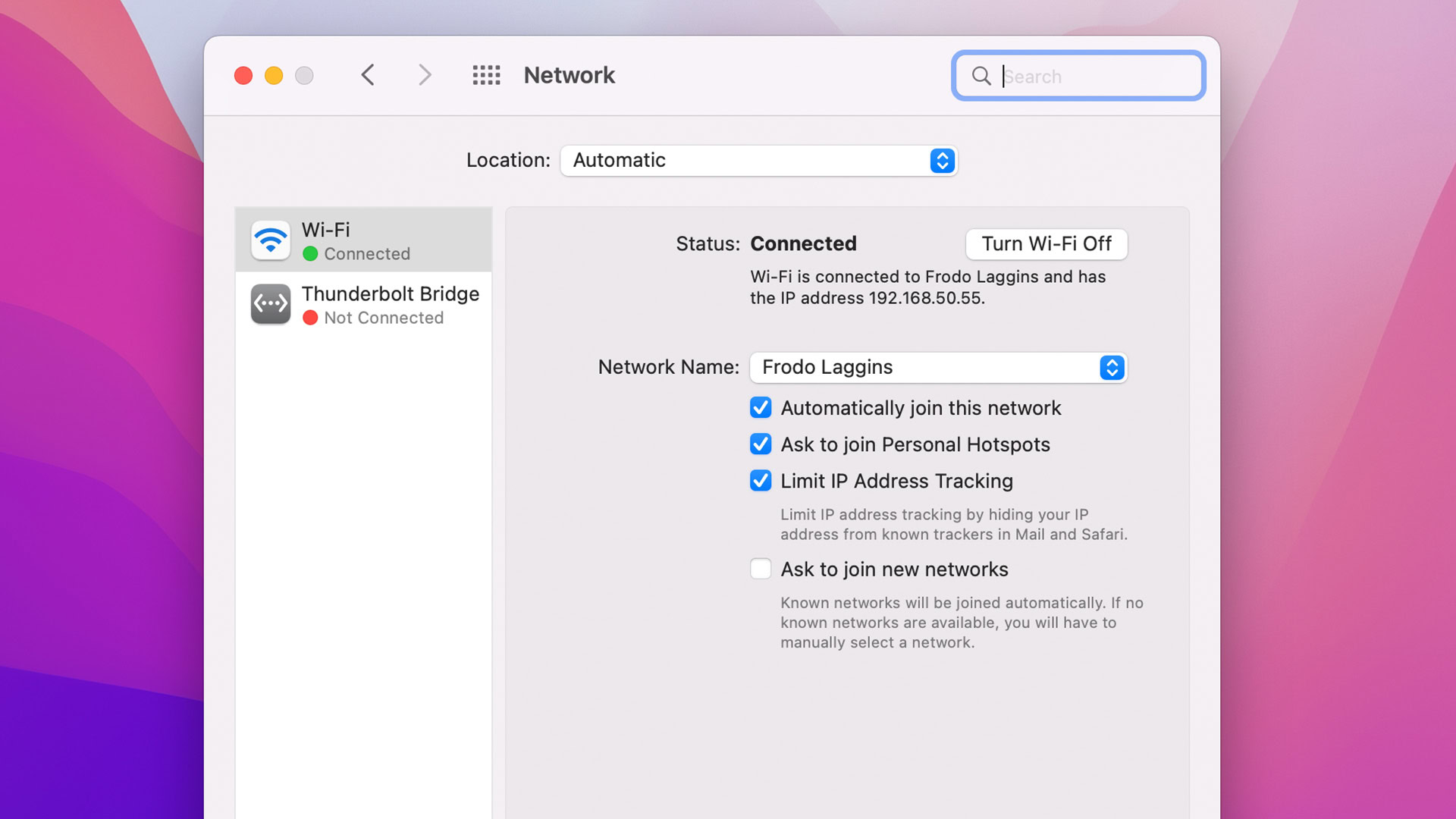Select Thunderbolt Bridge from sidebar
The image size is (1456, 819).
(x=363, y=303)
